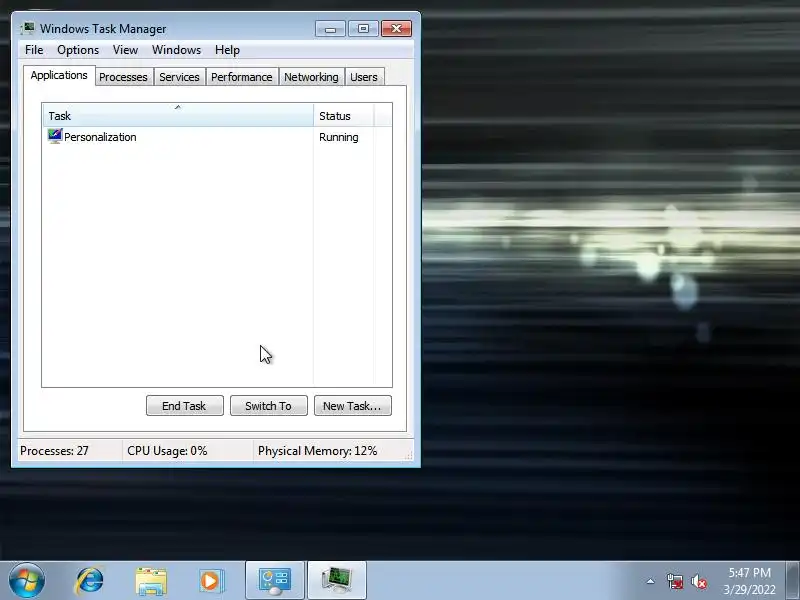The width and height of the screenshot is (800, 600).
Task: Switch to the Services tab
Action: point(179,77)
